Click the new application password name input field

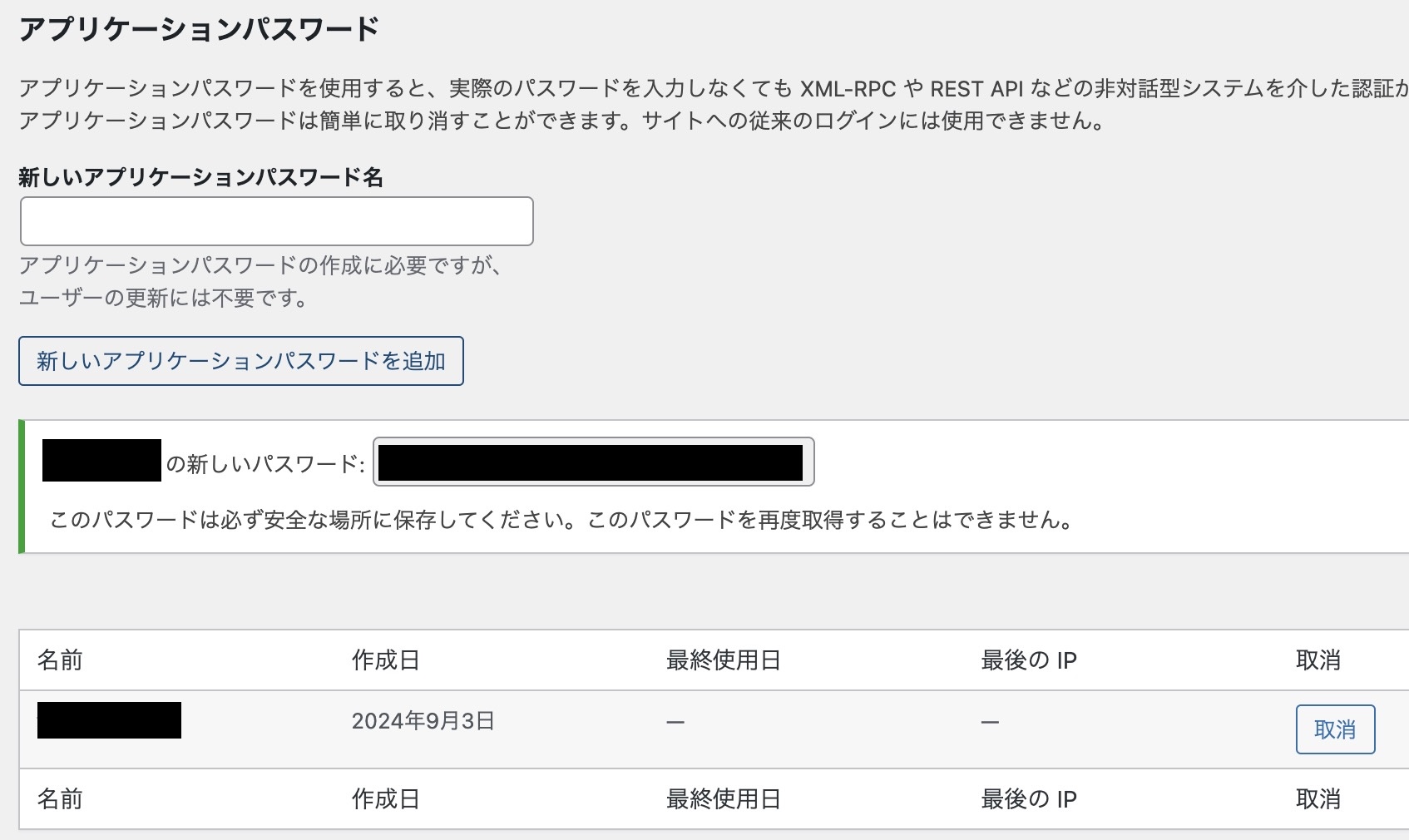(x=274, y=221)
